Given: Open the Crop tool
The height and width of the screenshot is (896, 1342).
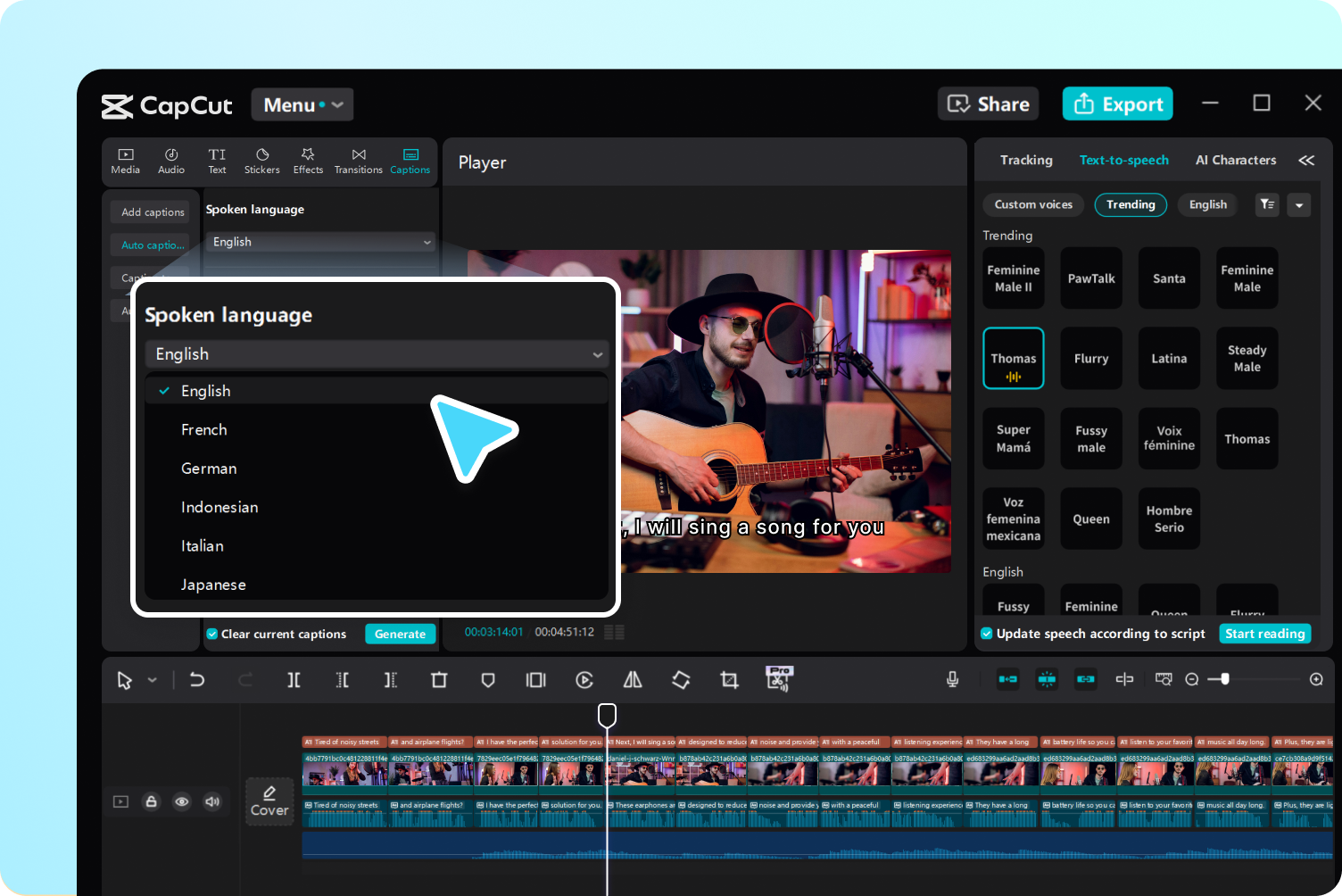Looking at the screenshot, I should click(x=729, y=679).
